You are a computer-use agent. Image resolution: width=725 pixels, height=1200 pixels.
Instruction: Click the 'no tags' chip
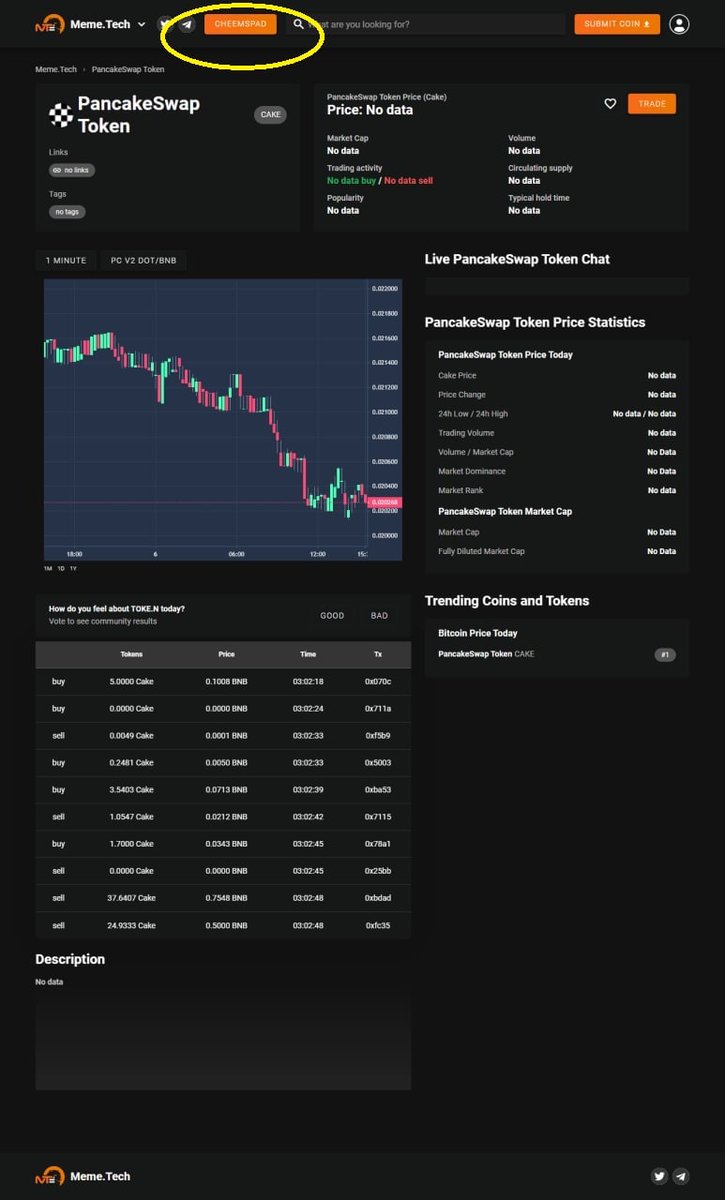pos(67,212)
